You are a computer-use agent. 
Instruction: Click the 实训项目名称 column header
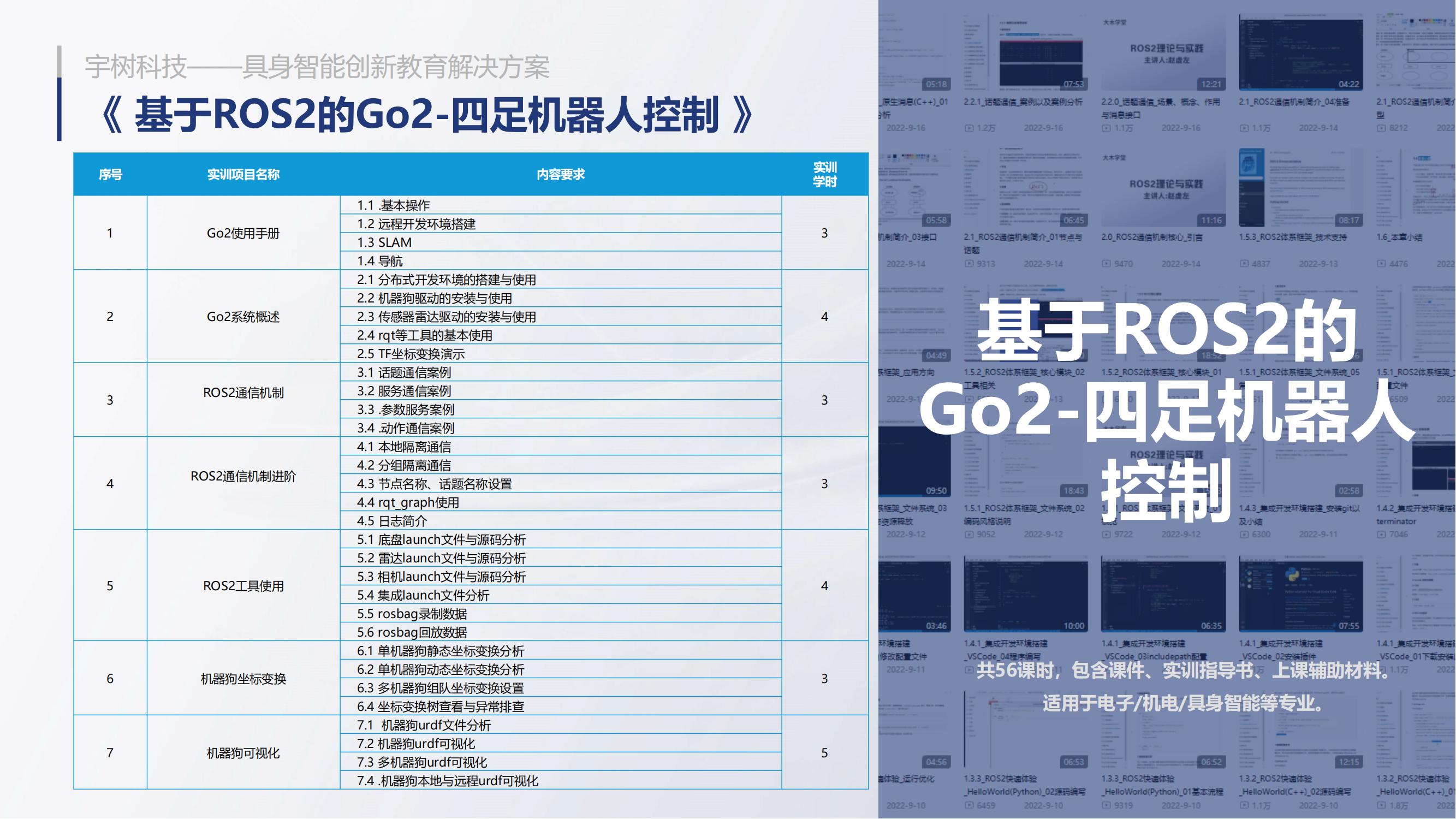coord(243,174)
